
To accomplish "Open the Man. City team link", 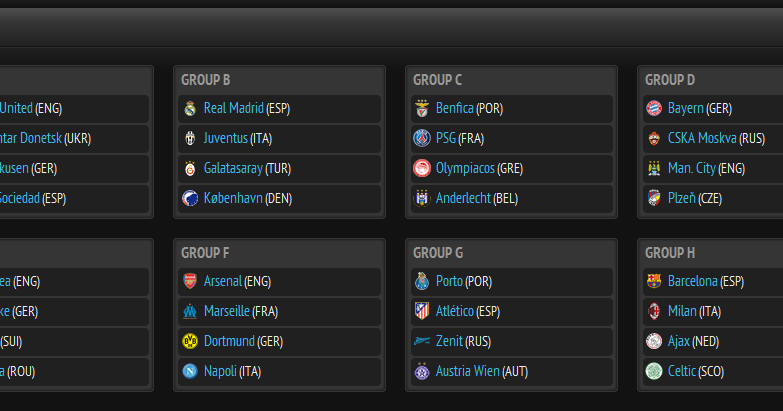I will click(x=692, y=168).
